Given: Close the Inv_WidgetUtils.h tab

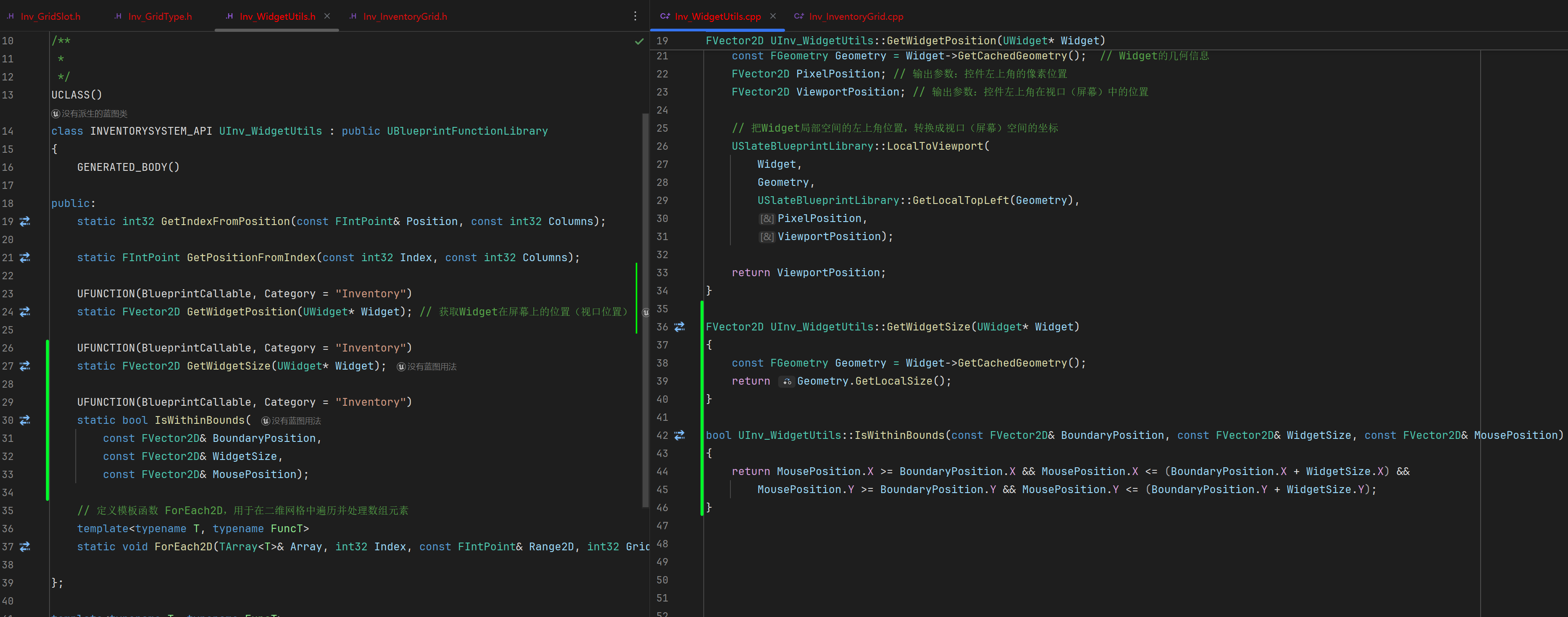Looking at the screenshot, I should coord(327,16).
